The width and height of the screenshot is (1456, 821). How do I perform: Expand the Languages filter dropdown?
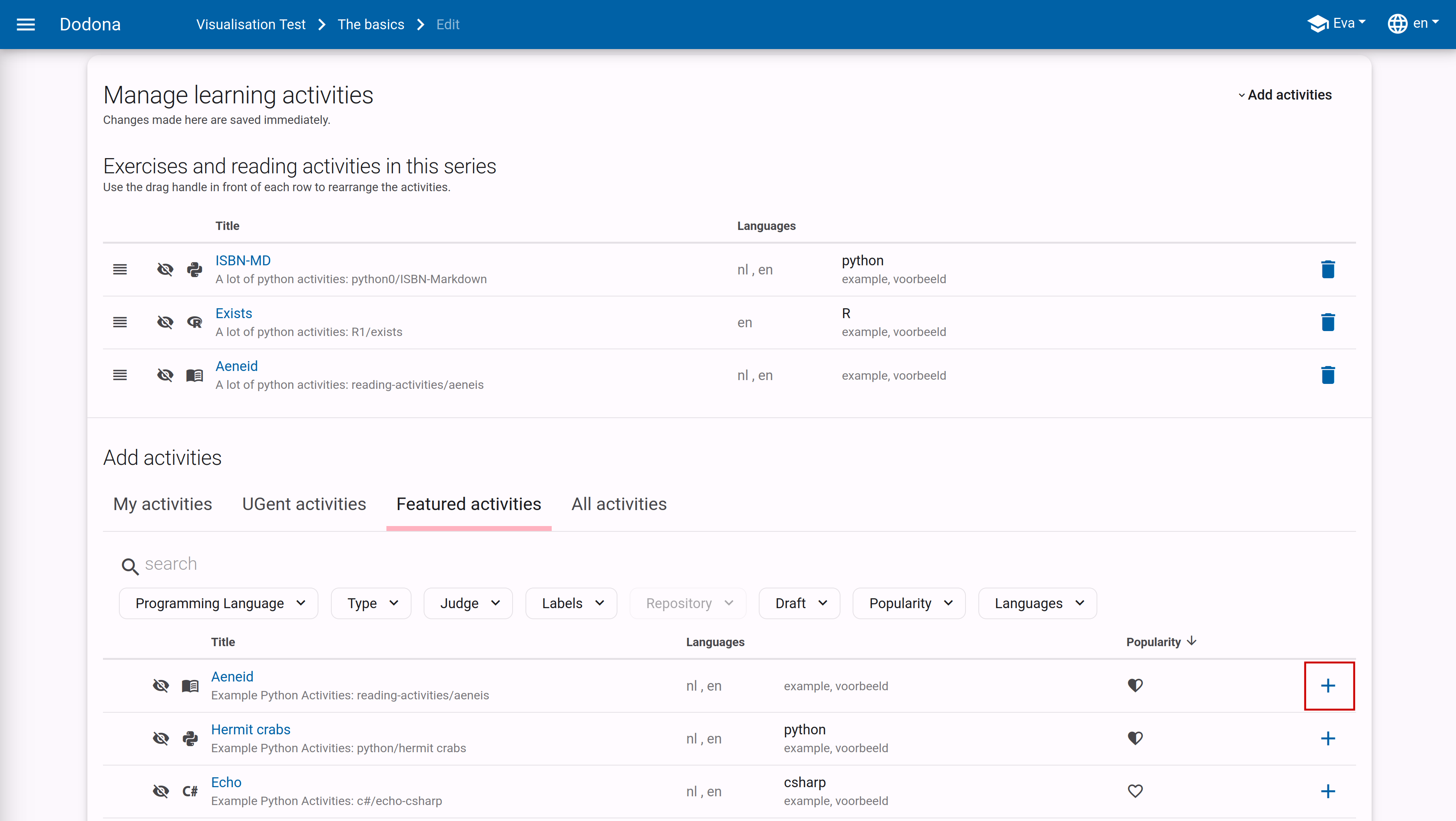click(x=1038, y=603)
